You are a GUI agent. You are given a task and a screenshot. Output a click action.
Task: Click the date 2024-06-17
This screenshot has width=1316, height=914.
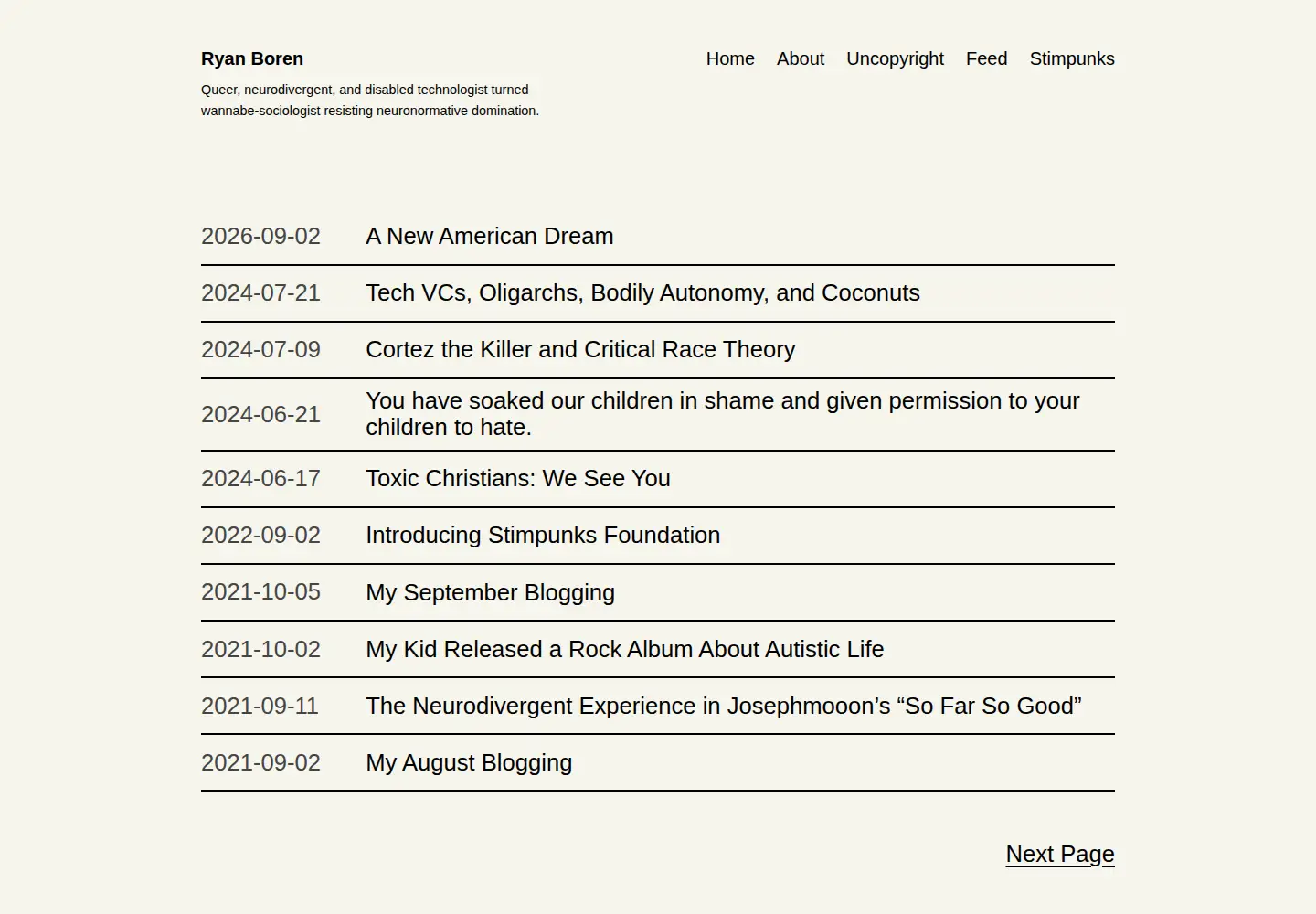click(x=260, y=478)
